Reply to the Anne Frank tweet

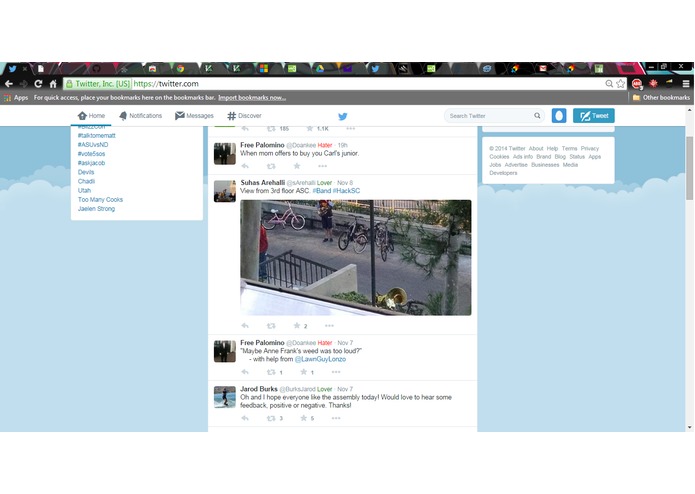(x=245, y=372)
